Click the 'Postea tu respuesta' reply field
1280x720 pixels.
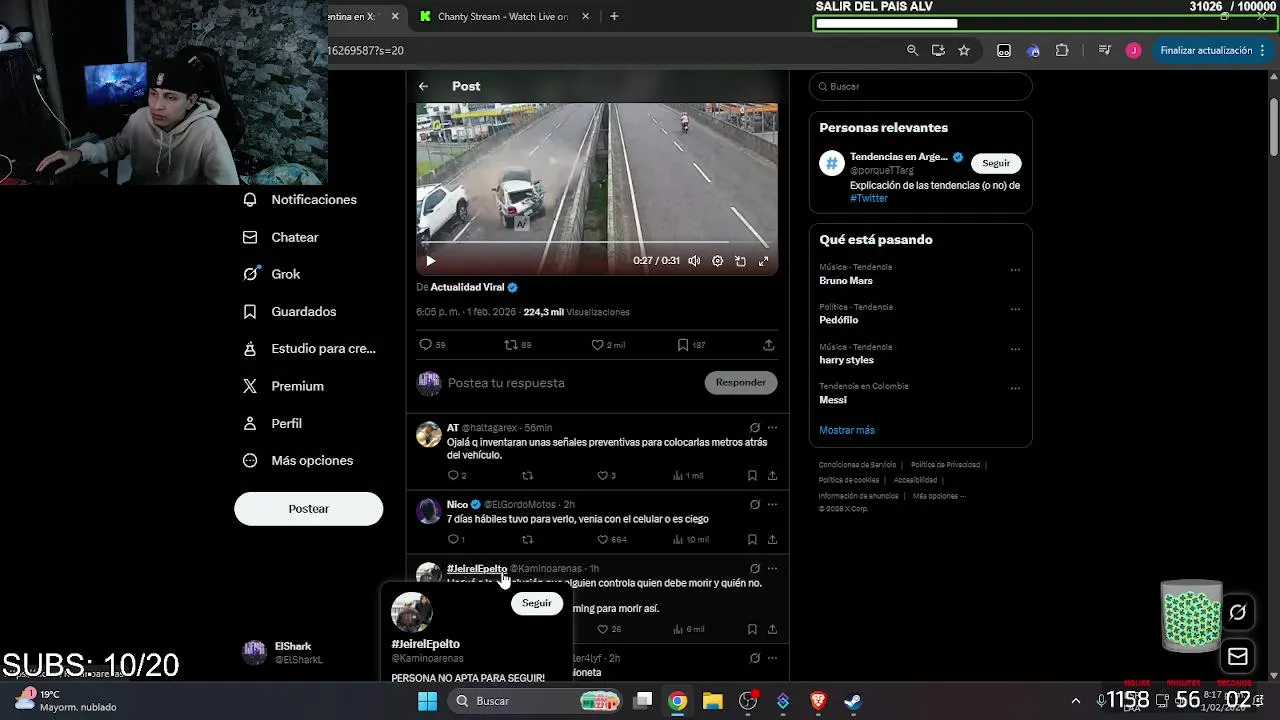click(570, 383)
